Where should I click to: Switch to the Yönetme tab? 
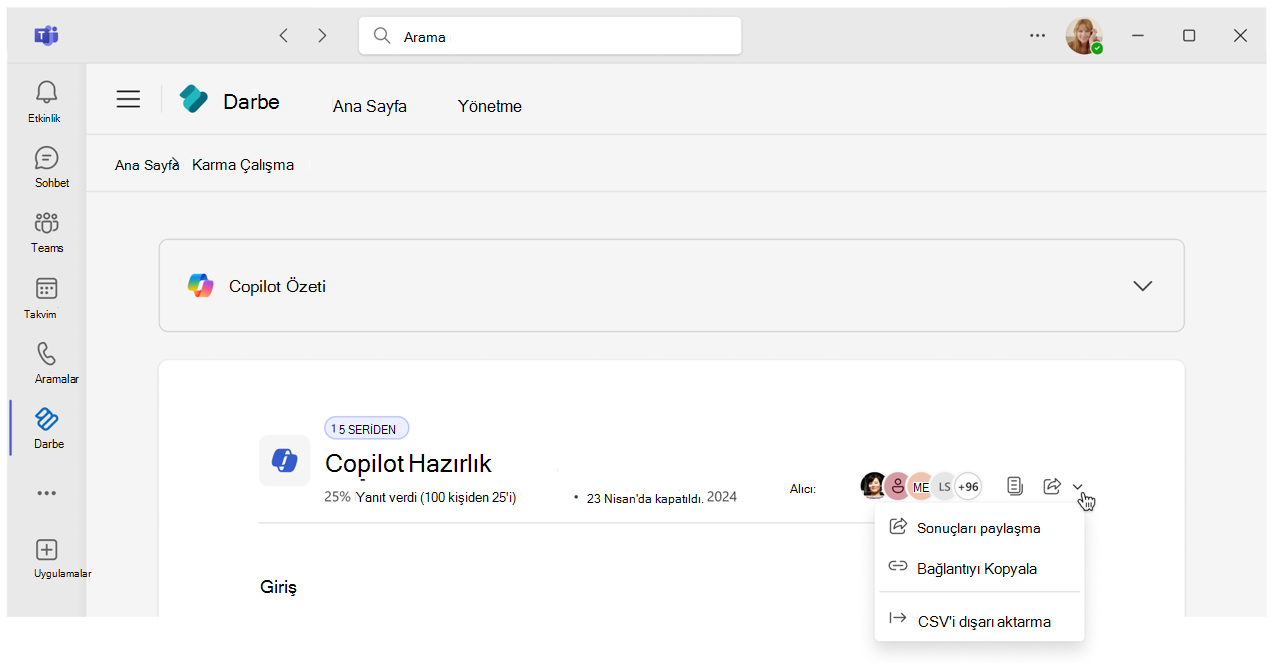[x=489, y=106]
